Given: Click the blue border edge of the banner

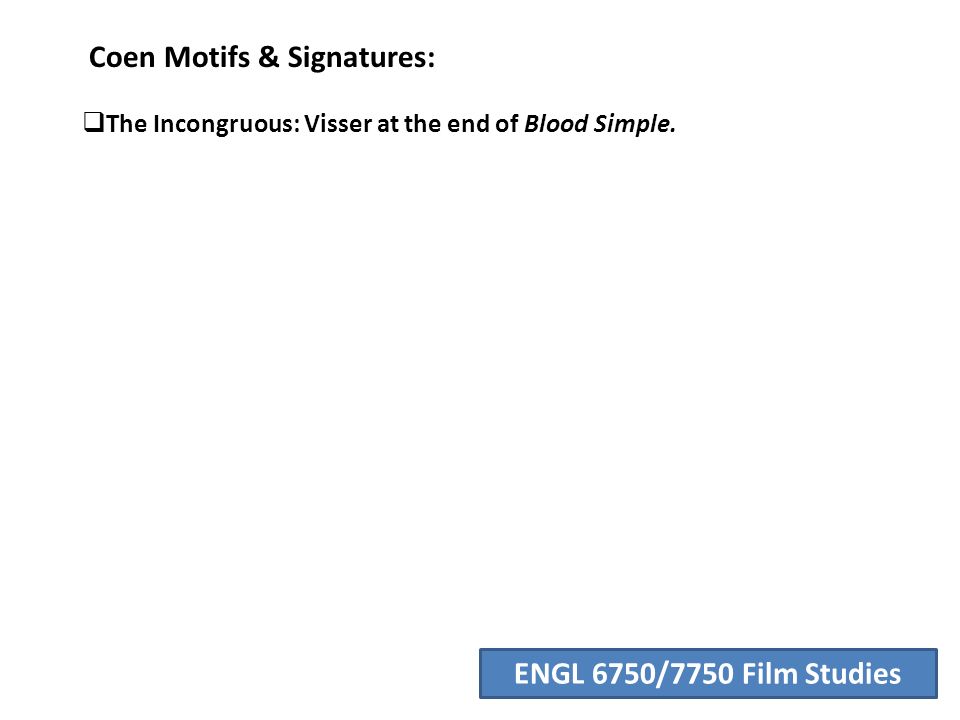Looking at the screenshot, I should click(x=708, y=650).
